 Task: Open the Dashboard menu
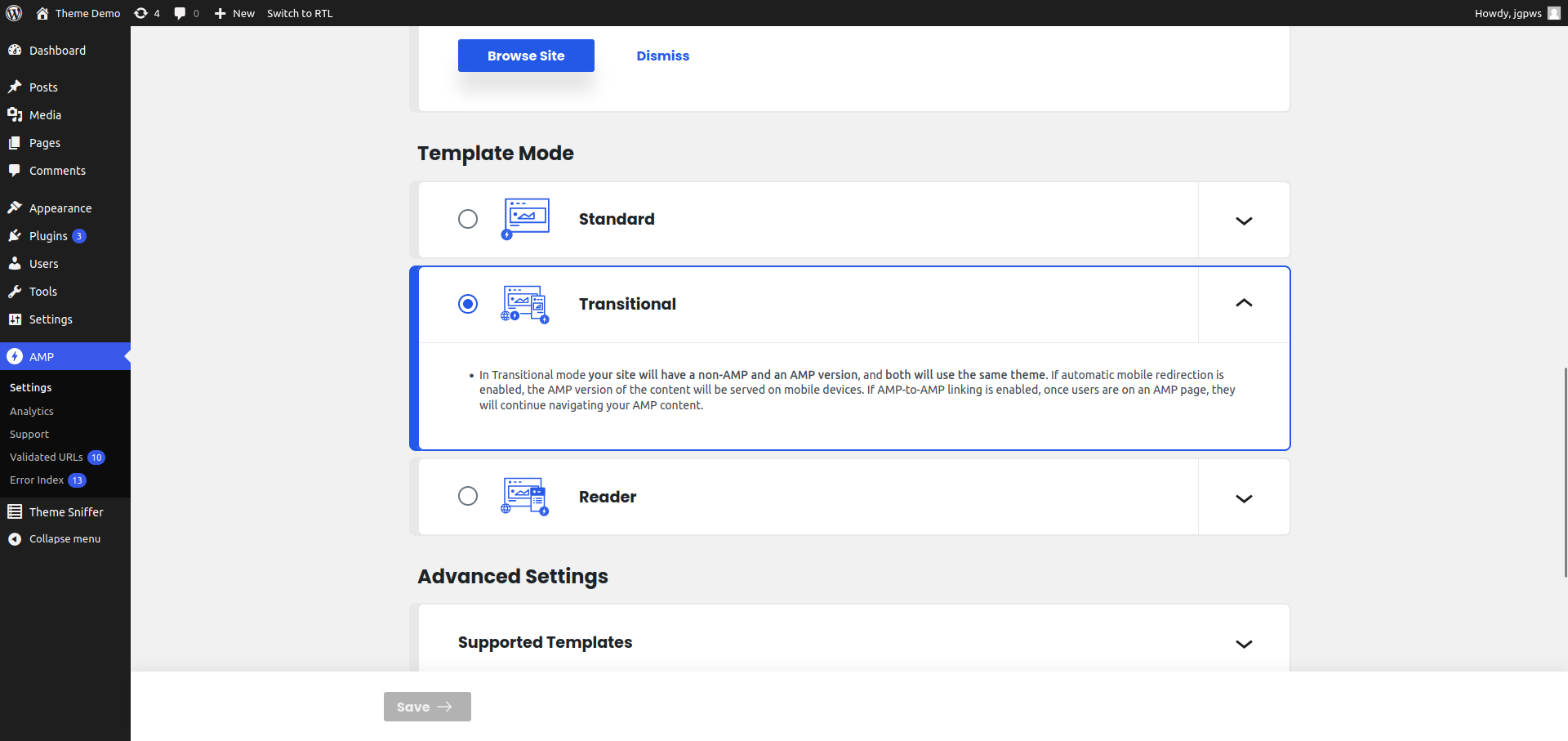pyautogui.click(x=65, y=50)
